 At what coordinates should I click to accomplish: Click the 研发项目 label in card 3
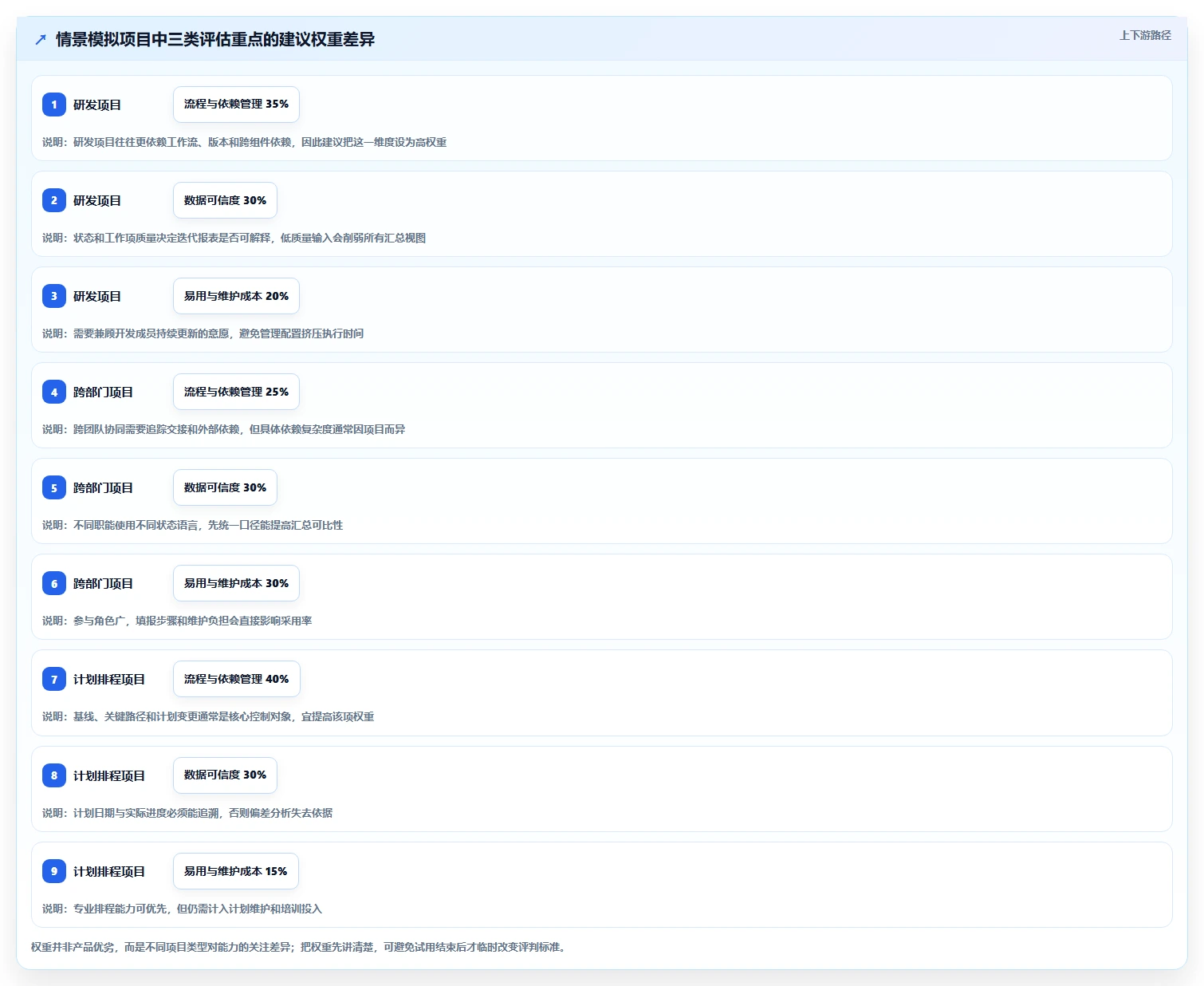click(x=97, y=296)
